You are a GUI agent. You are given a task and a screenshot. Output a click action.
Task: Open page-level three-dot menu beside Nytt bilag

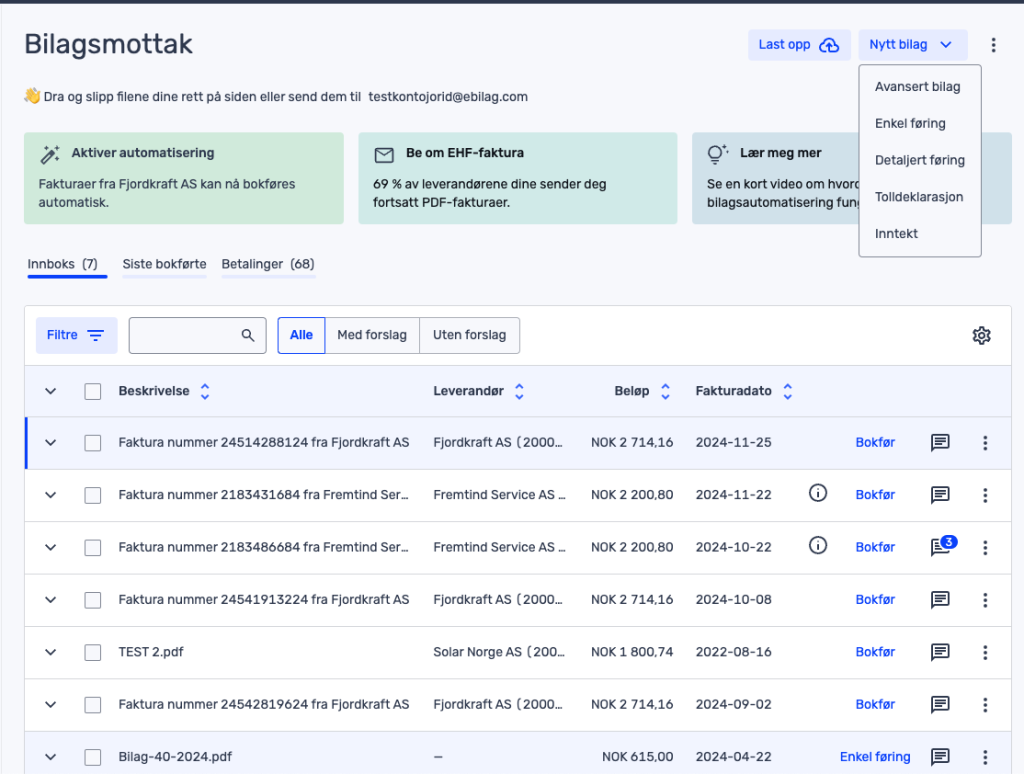click(993, 45)
